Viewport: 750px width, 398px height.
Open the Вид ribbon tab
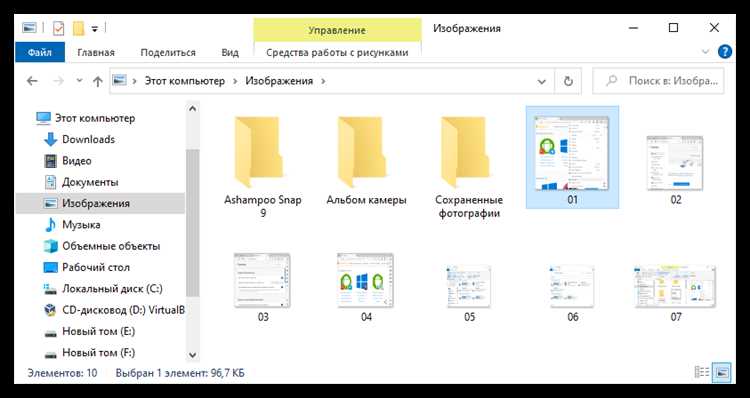point(230,52)
